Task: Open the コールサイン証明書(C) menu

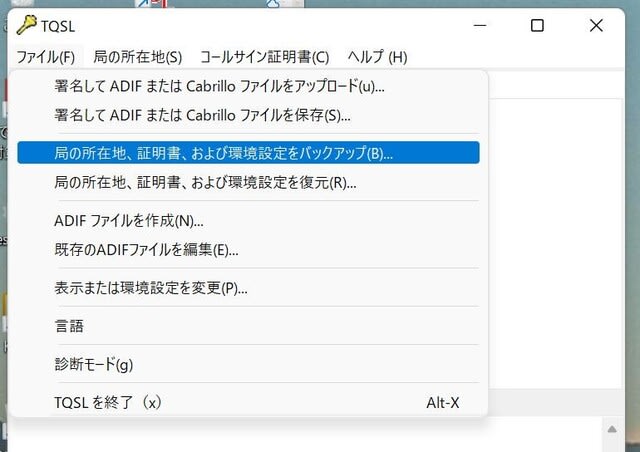Action: [x=264, y=57]
